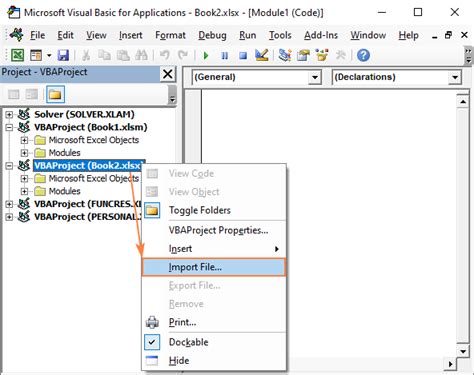The image size is (474, 375).
Task: Click the Undo toolbar icon
Action: pyautogui.click(x=165, y=55)
